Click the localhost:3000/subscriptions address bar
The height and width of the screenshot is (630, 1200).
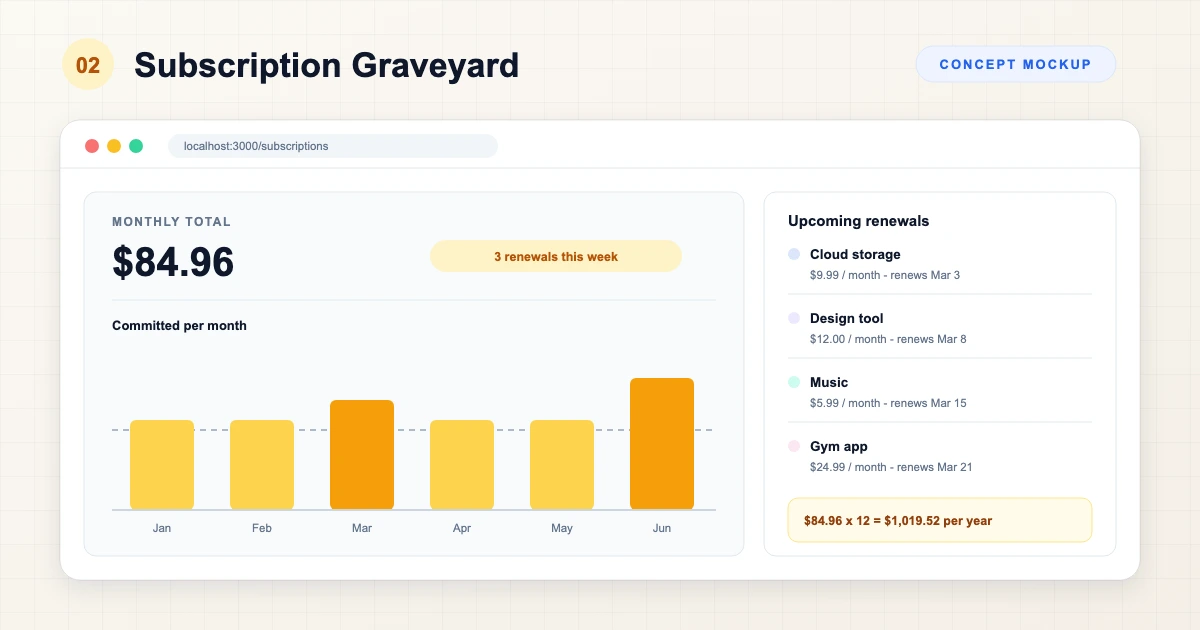coord(333,146)
